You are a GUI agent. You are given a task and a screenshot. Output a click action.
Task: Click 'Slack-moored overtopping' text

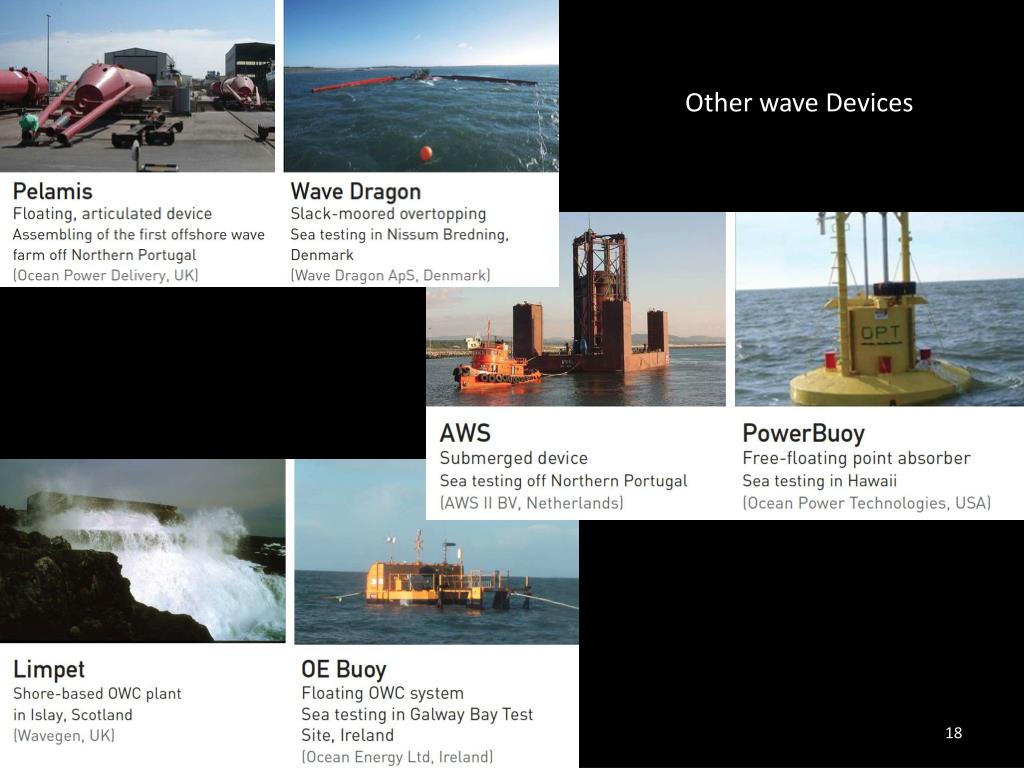click(x=389, y=214)
